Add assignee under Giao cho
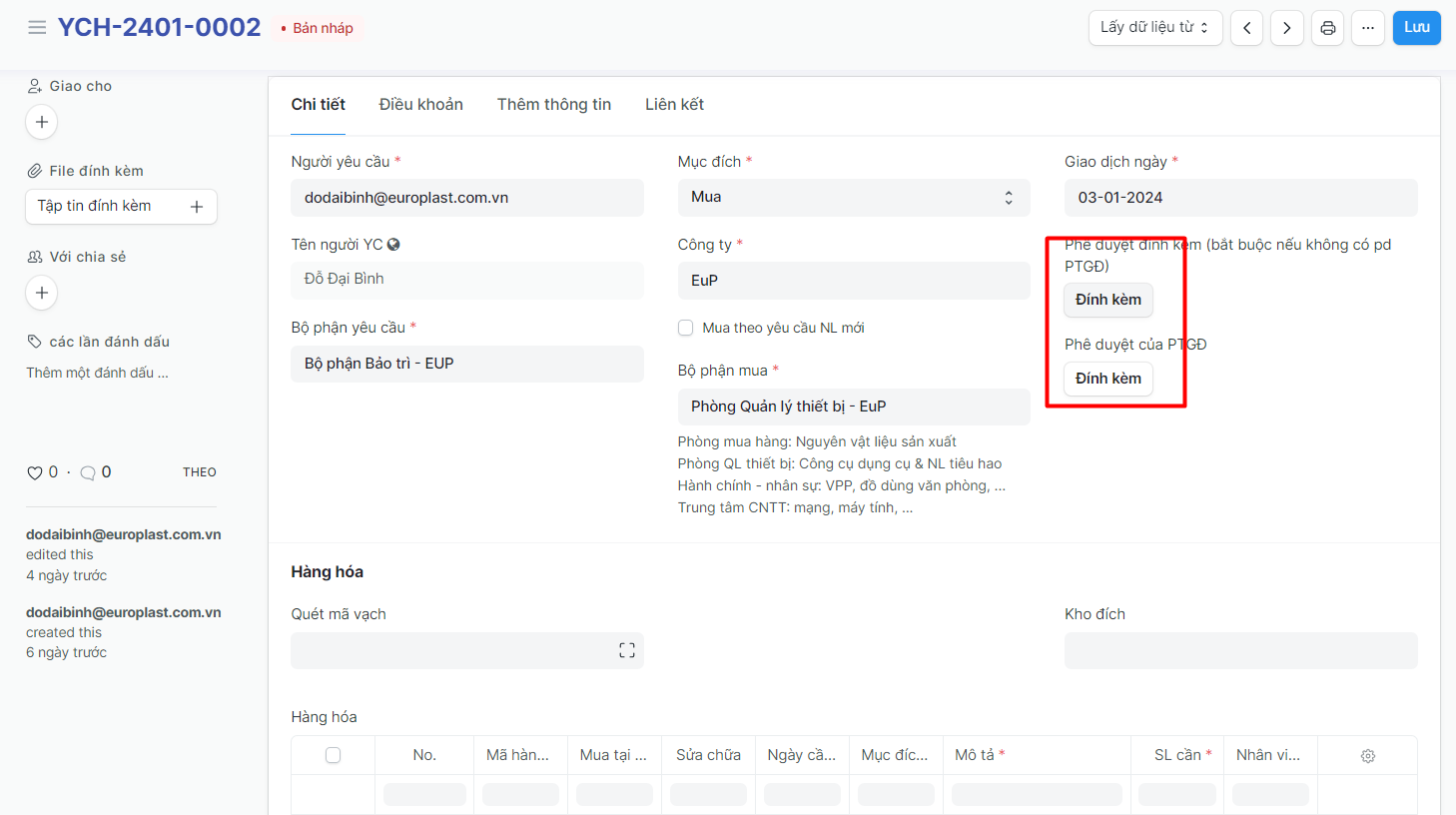 pos(42,122)
